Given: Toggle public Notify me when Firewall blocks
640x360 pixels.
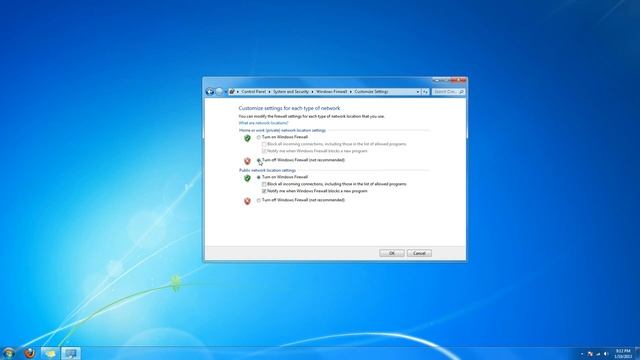Looking at the screenshot, I should tap(264, 191).
